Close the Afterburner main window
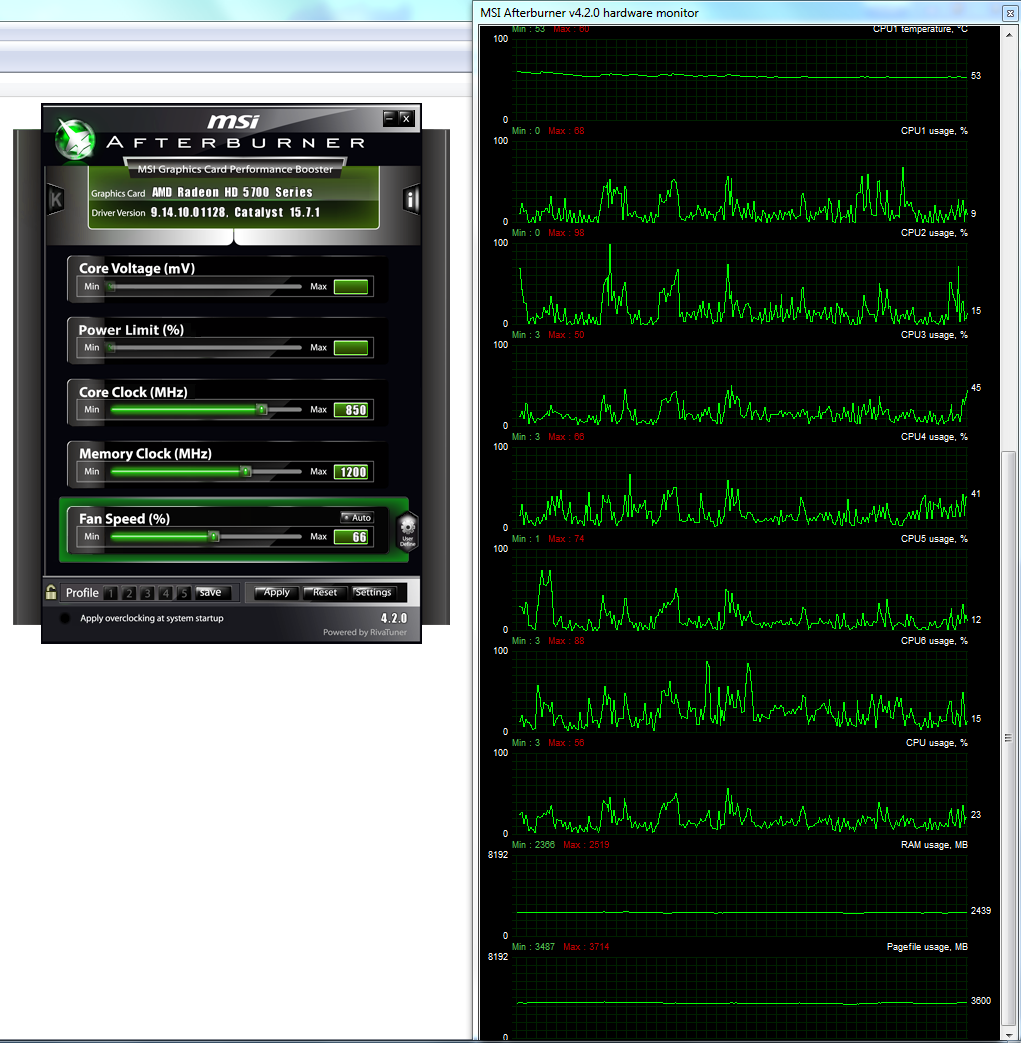Screen dimensions: 1021x1043 tap(406, 118)
